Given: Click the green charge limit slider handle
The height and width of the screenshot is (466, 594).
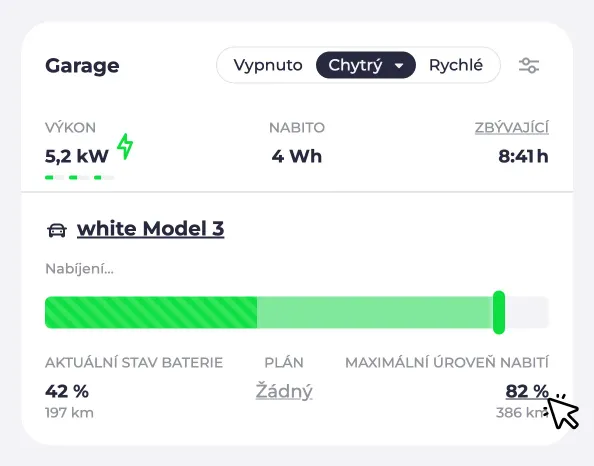Looking at the screenshot, I should click(x=499, y=312).
